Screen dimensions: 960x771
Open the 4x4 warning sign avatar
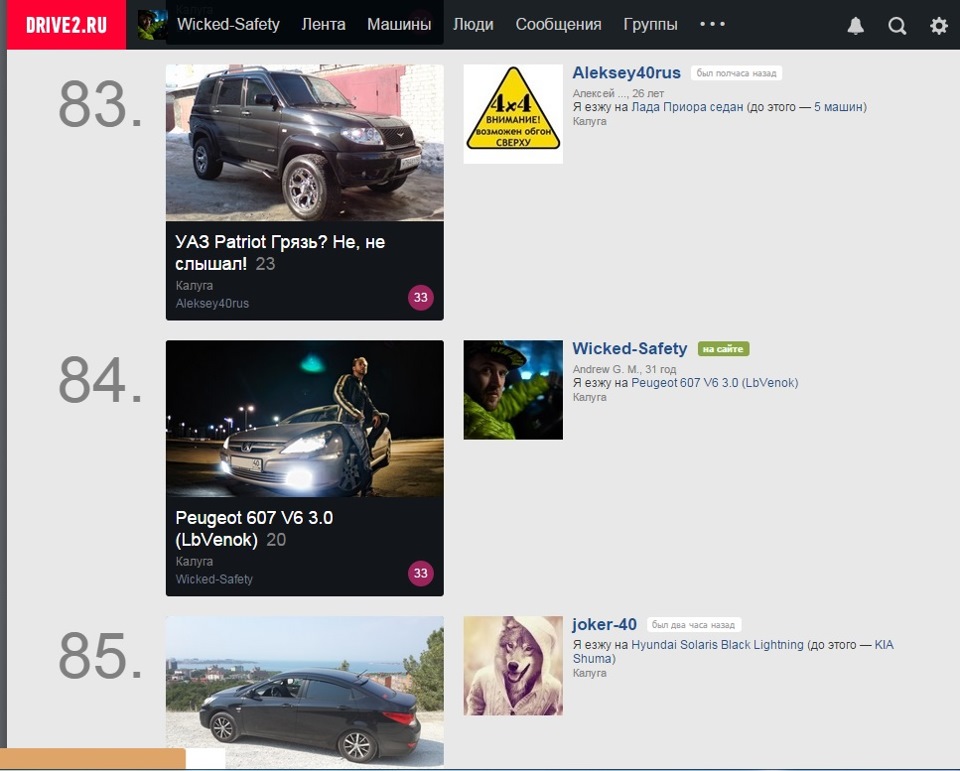[513, 114]
